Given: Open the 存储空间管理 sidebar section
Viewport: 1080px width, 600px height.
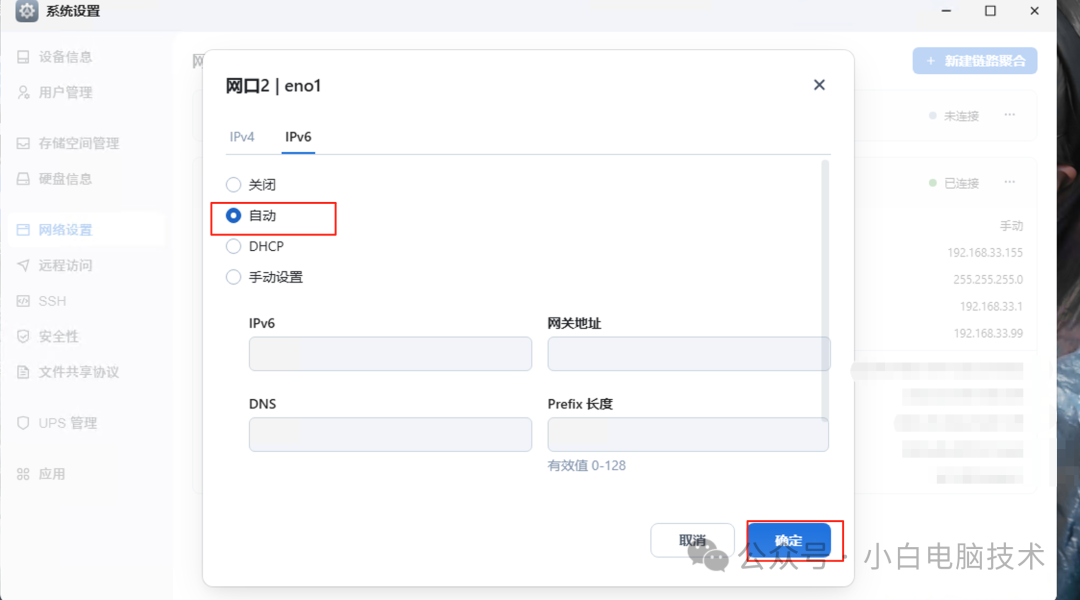Looking at the screenshot, I should coord(70,143).
